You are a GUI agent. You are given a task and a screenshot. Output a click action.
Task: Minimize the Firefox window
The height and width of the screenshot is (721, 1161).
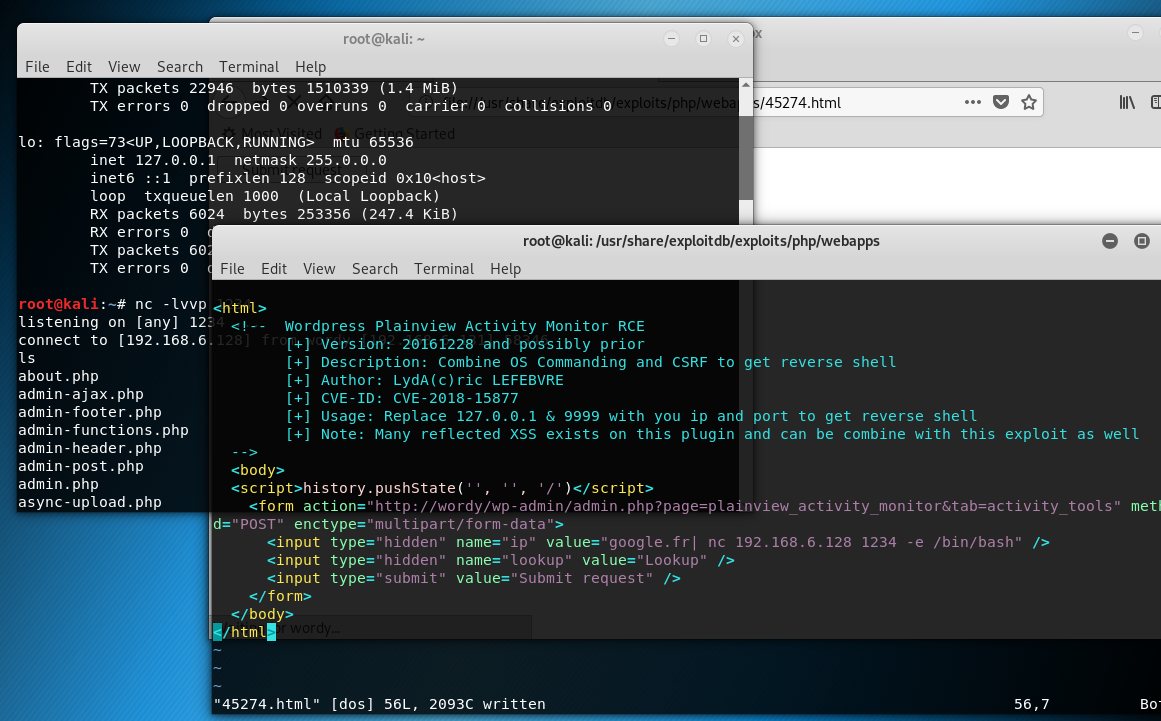pyautogui.click(x=1135, y=32)
